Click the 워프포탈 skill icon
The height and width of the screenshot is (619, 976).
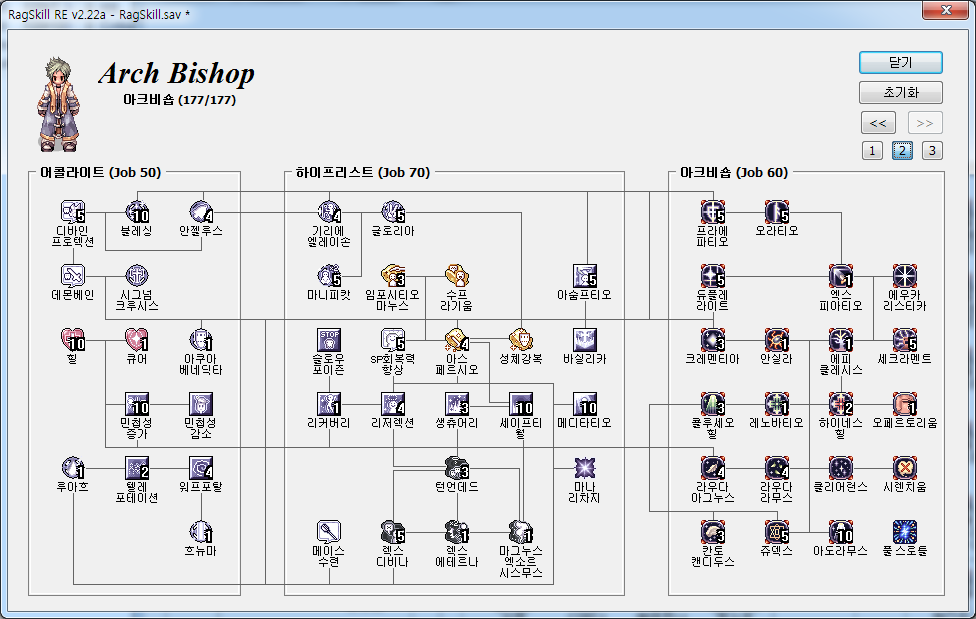pyautogui.click(x=201, y=468)
